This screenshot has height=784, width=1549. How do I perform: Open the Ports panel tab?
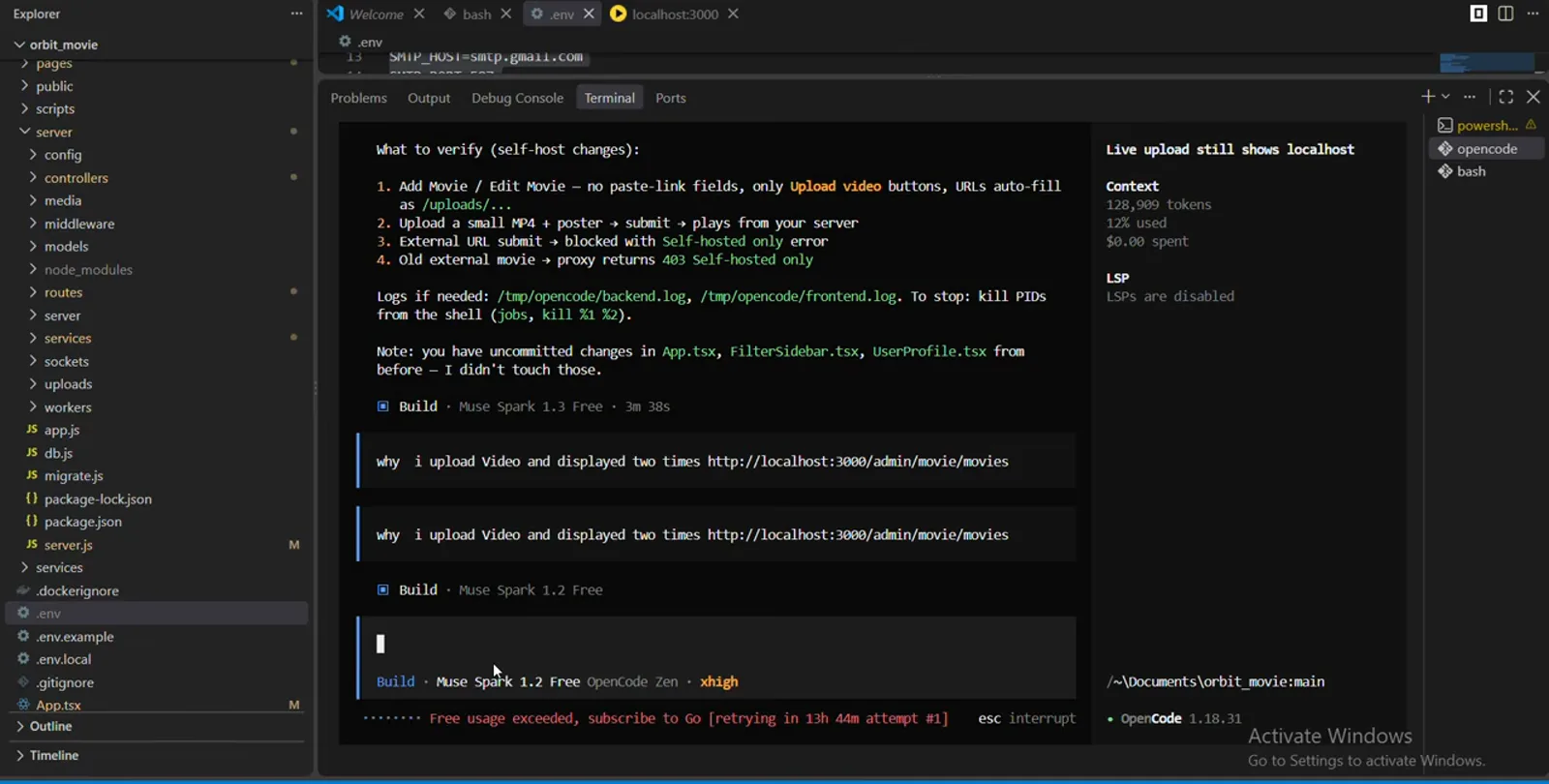(670, 98)
